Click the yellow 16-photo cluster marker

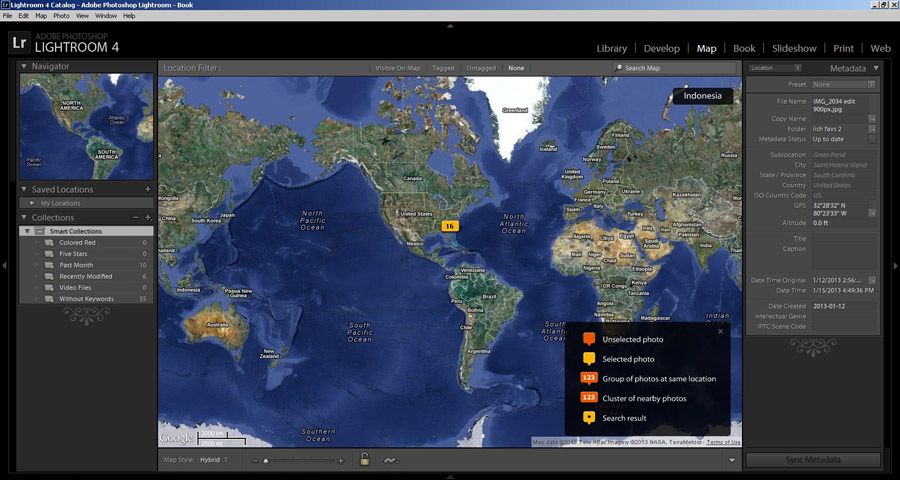click(449, 226)
